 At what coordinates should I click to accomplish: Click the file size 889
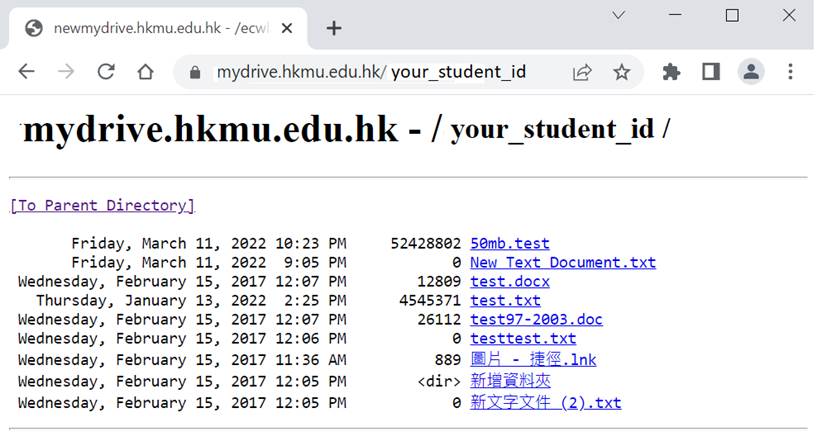point(448,360)
